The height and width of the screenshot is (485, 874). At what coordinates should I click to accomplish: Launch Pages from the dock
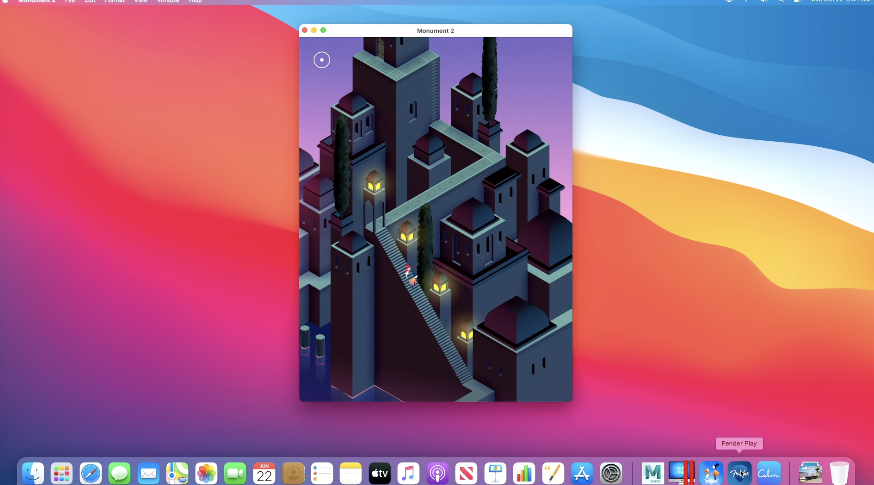553,473
